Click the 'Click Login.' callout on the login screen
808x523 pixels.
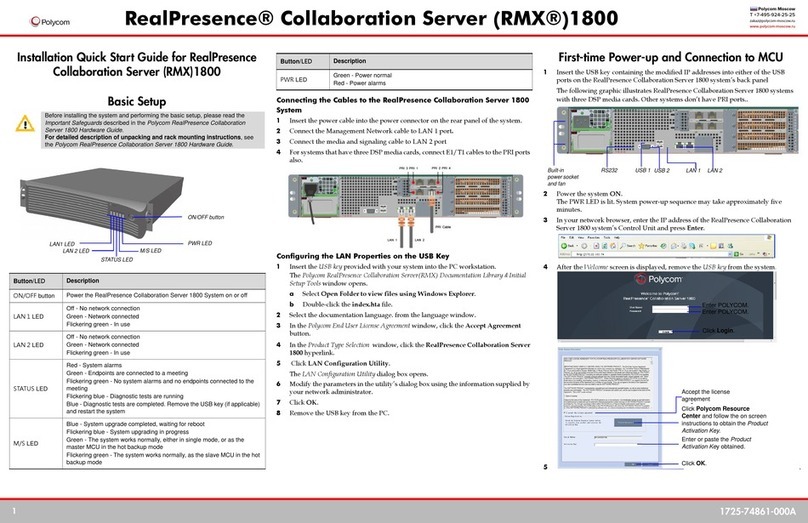(x=718, y=330)
